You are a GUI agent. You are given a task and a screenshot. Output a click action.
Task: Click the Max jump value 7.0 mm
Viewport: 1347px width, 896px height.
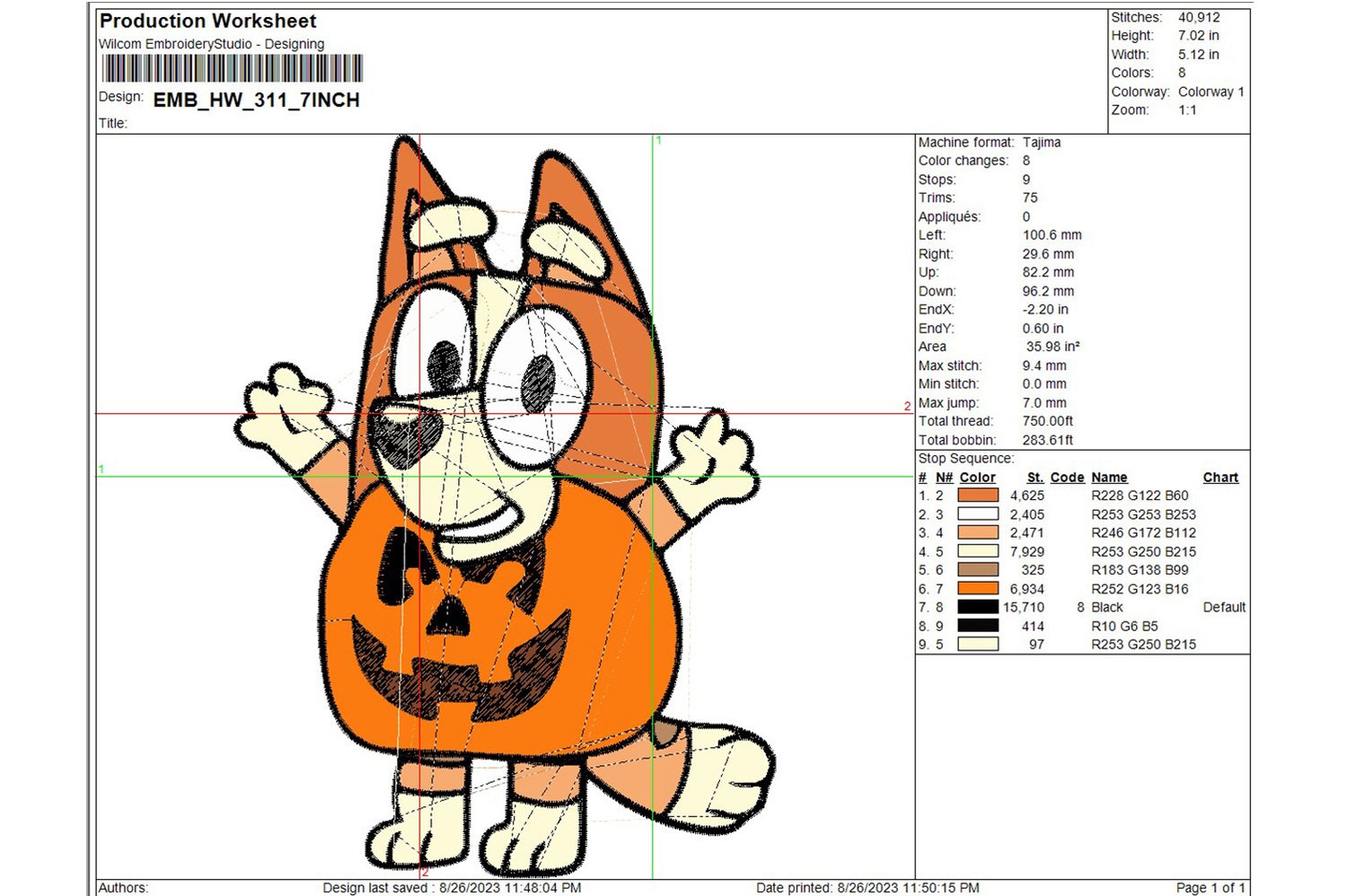pyautogui.click(x=1044, y=403)
